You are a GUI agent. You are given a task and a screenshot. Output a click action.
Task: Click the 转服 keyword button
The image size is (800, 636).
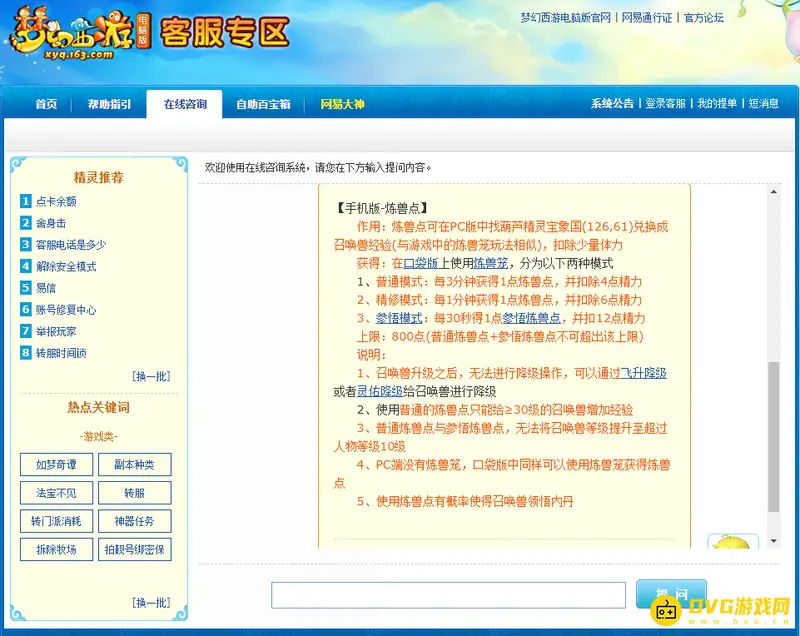(x=135, y=493)
